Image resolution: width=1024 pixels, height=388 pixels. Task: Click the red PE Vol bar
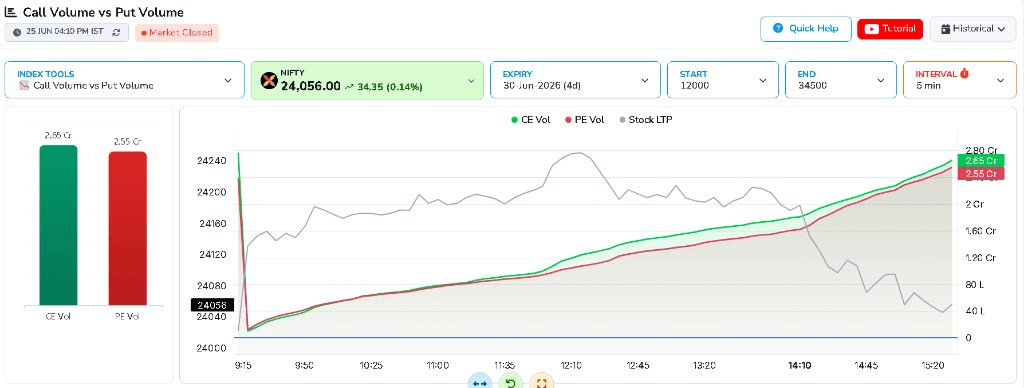pos(127,229)
